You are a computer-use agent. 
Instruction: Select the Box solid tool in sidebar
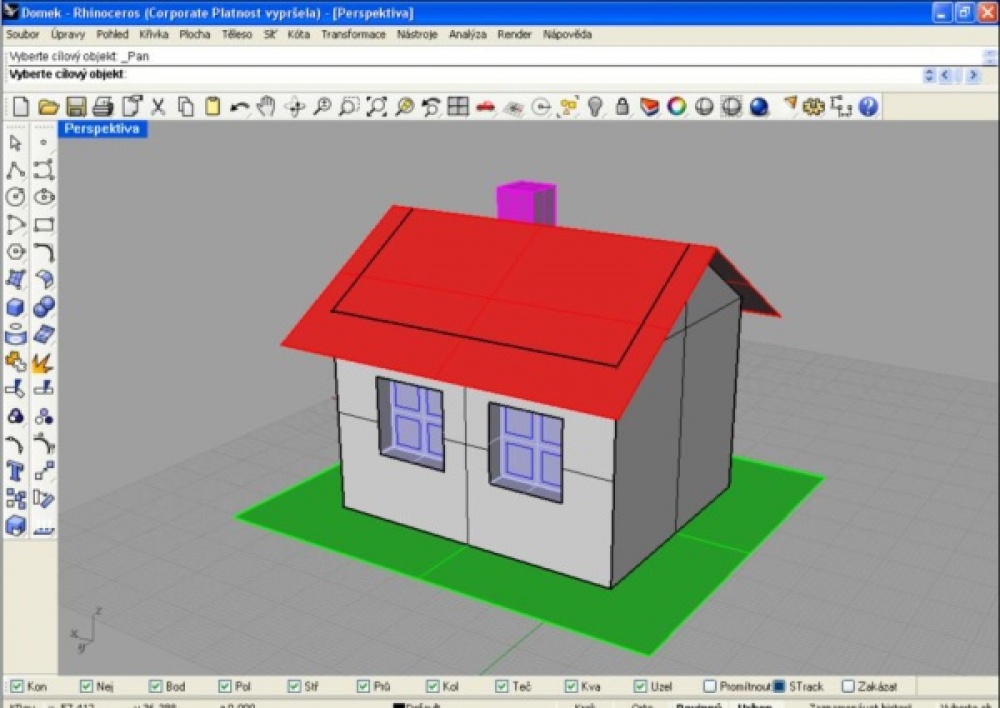pyautogui.click(x=15, y=307)
